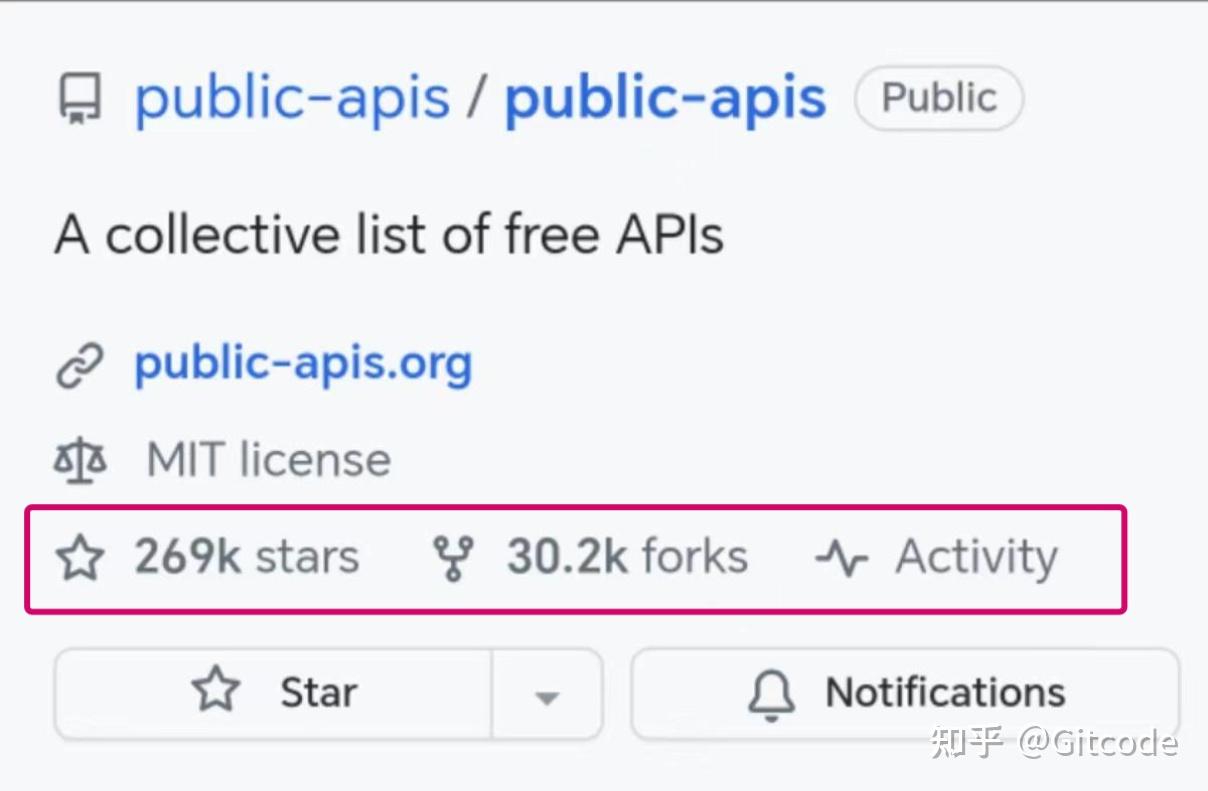Image resolution: width=1208 pixels, height=791 pixels.
Task: Click the fork icon beside 30.2k
Action: click(453, 558)
